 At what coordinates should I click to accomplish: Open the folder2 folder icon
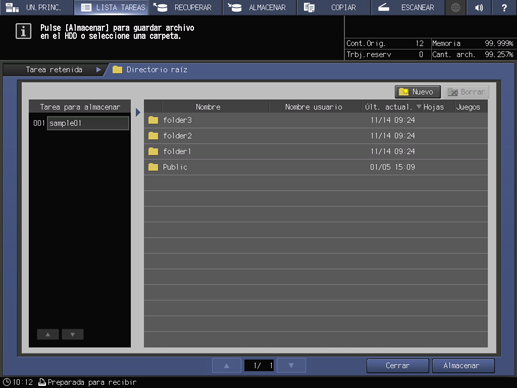pos(153,136)
